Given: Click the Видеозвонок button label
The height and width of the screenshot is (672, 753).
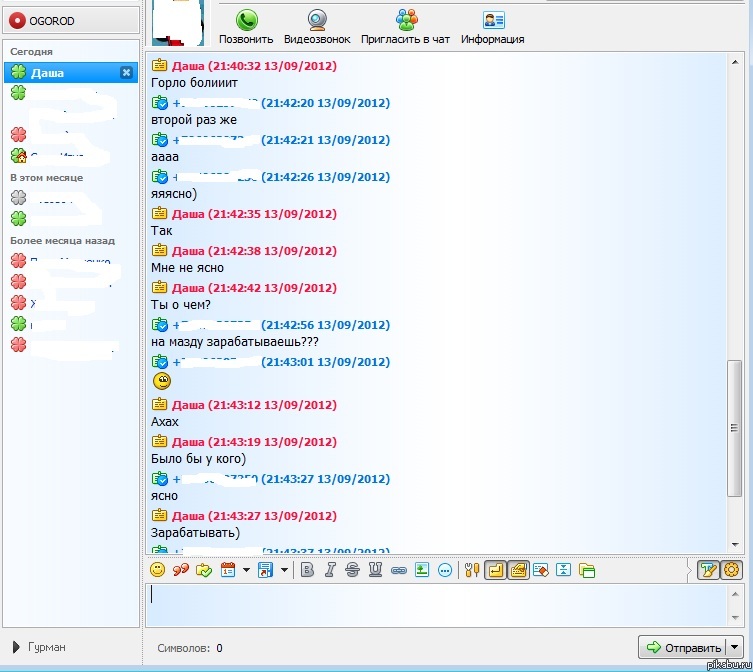Looking at the screenshot, I should (317, 39).
